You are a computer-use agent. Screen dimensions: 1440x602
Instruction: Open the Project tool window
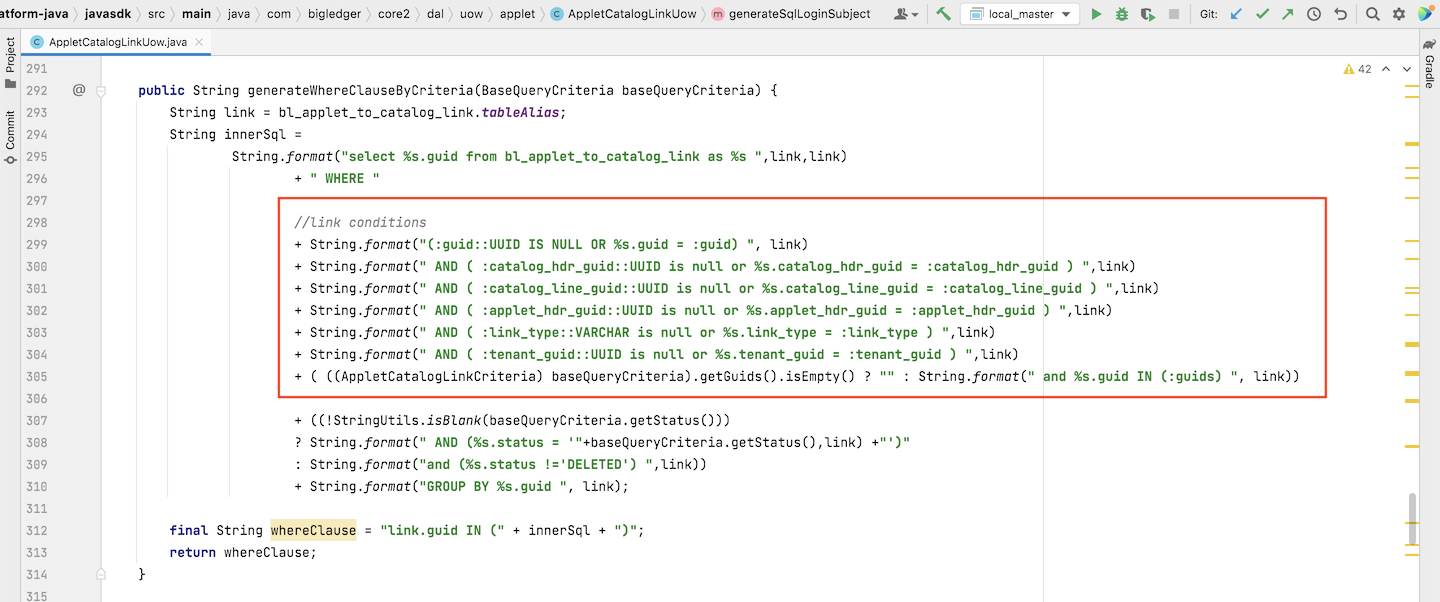tap(10, 62)
